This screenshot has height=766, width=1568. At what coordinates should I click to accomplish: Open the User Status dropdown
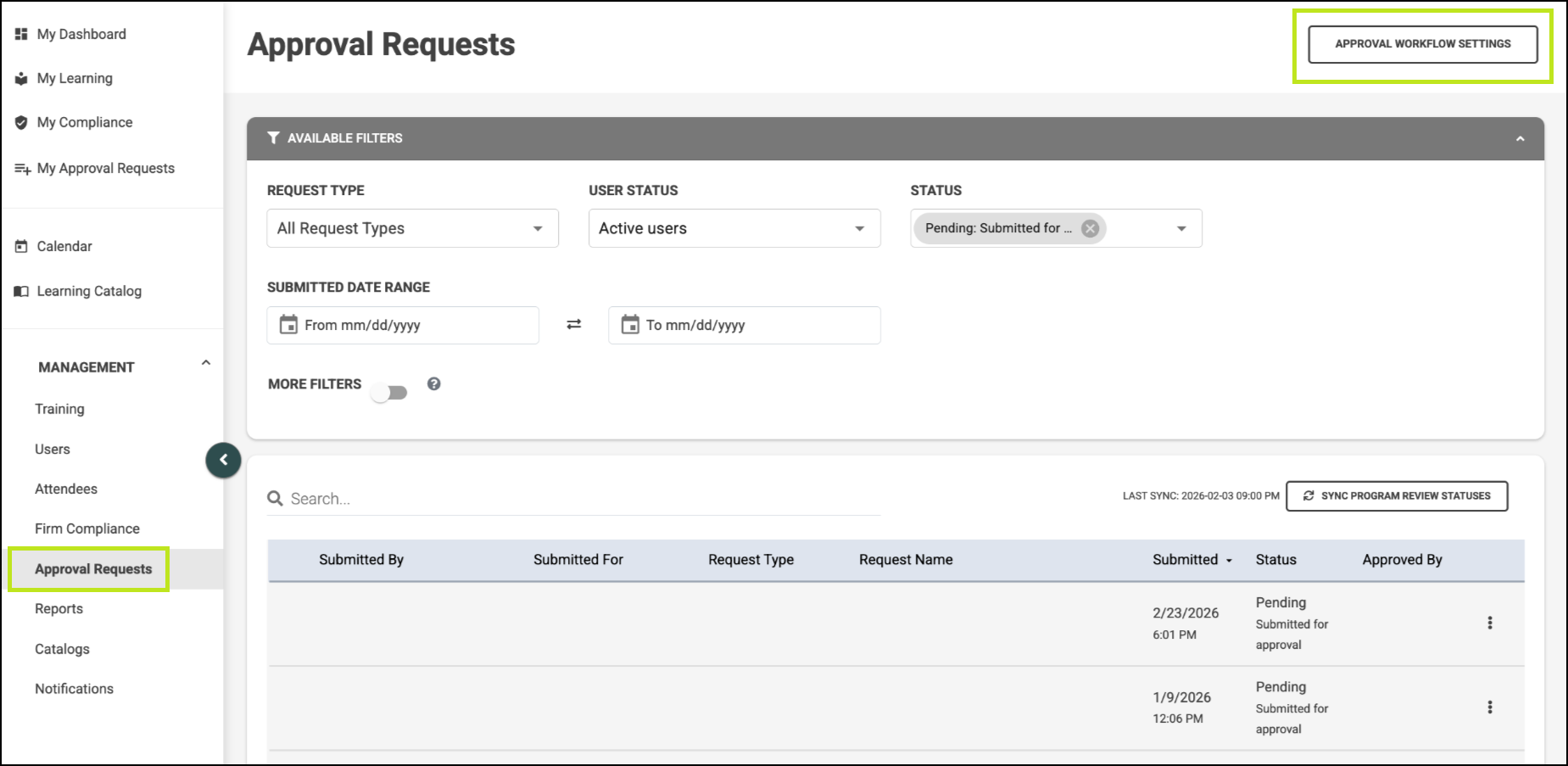pyautogui.click(x=734, y=228)
